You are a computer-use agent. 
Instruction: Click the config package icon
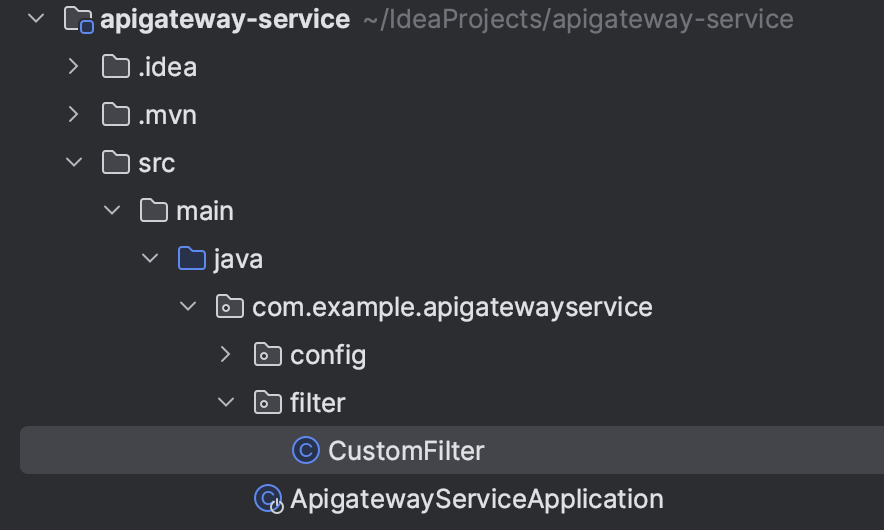point(268,354)
